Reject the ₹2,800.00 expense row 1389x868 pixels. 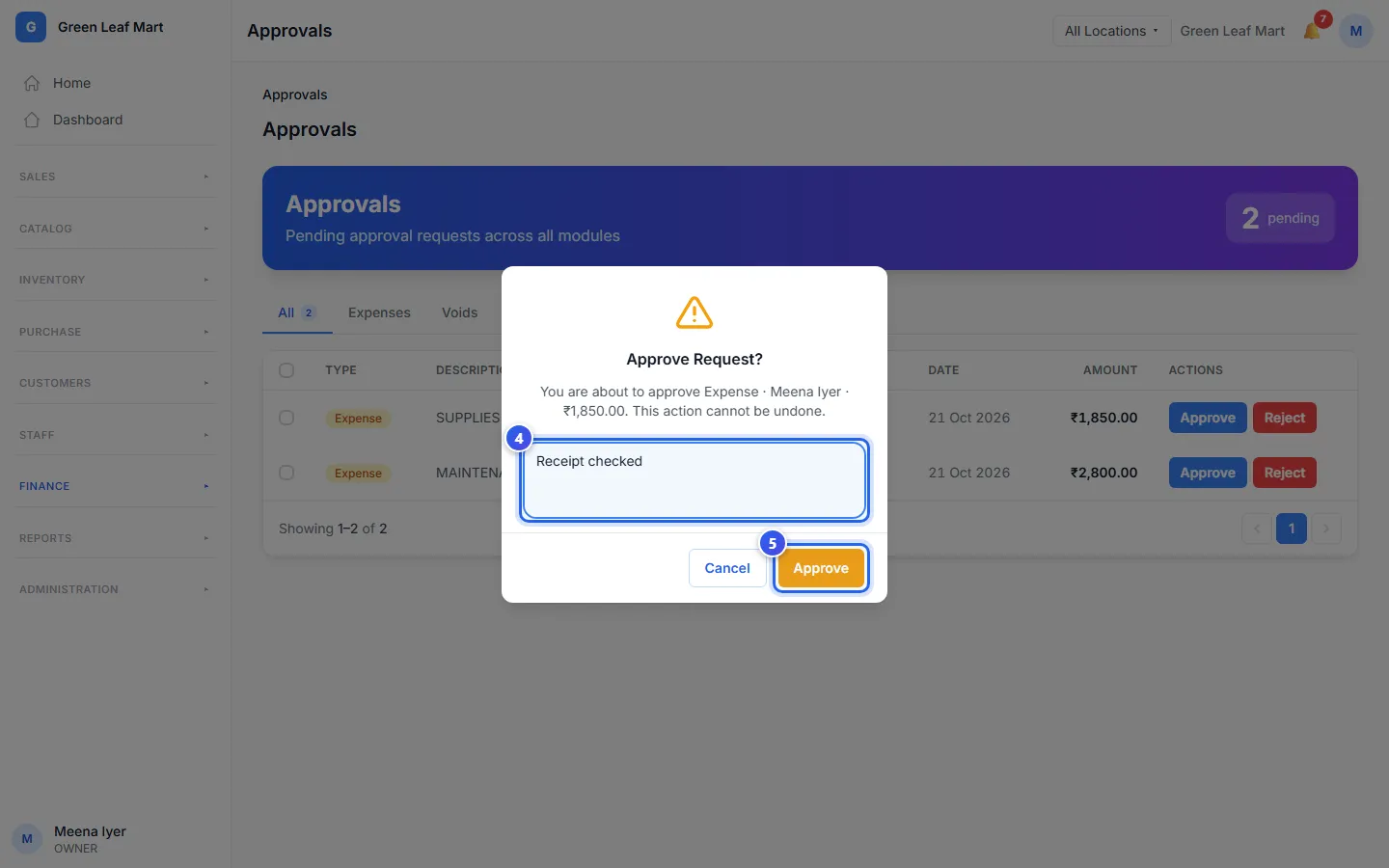(1284, 473)
